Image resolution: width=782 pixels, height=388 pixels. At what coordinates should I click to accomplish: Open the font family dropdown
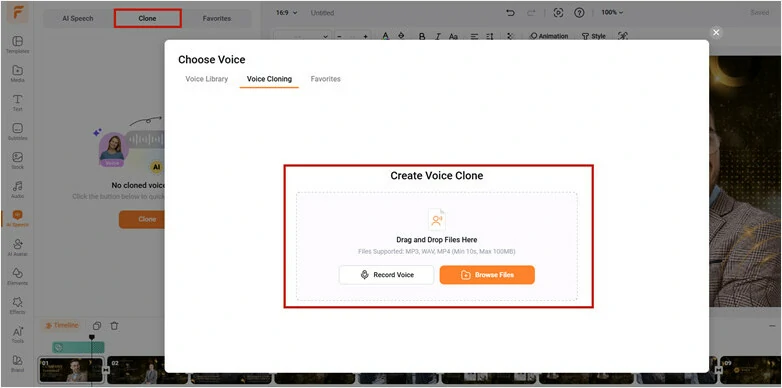pyautogui.click(x=302, y=36)
